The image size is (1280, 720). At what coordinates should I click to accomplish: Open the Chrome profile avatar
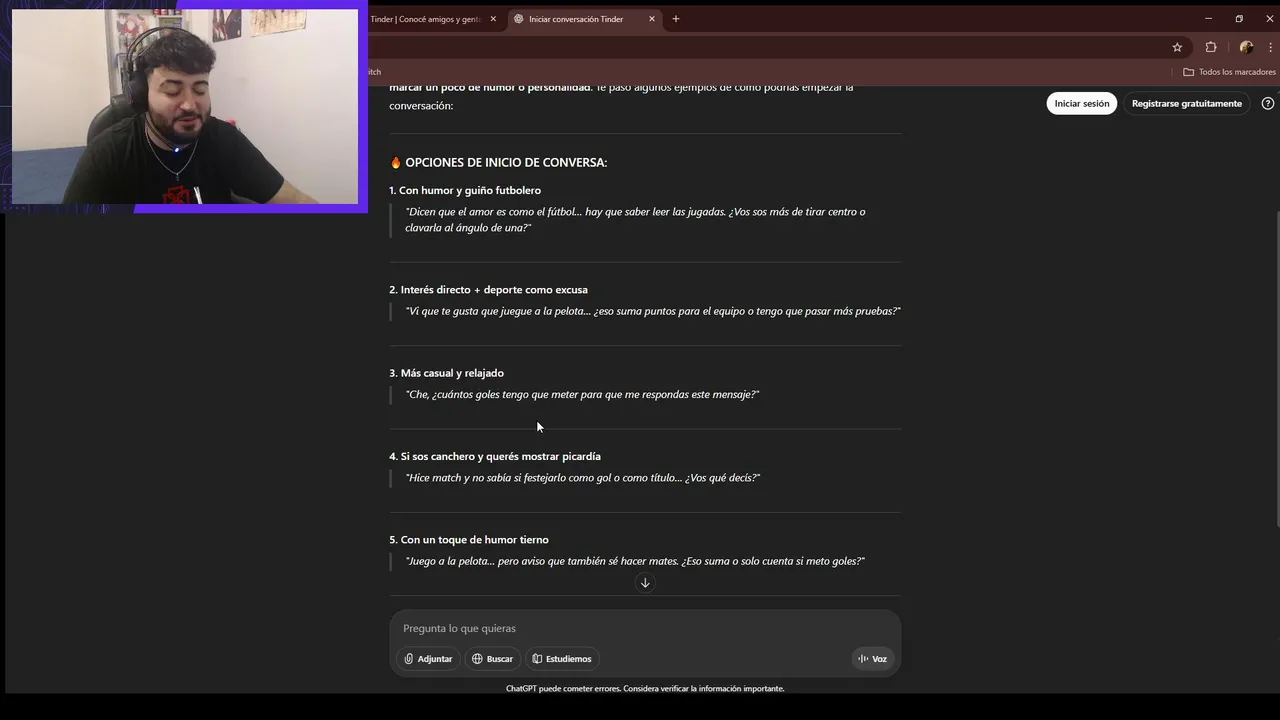pyautogui.click(x=1246, y=47)
